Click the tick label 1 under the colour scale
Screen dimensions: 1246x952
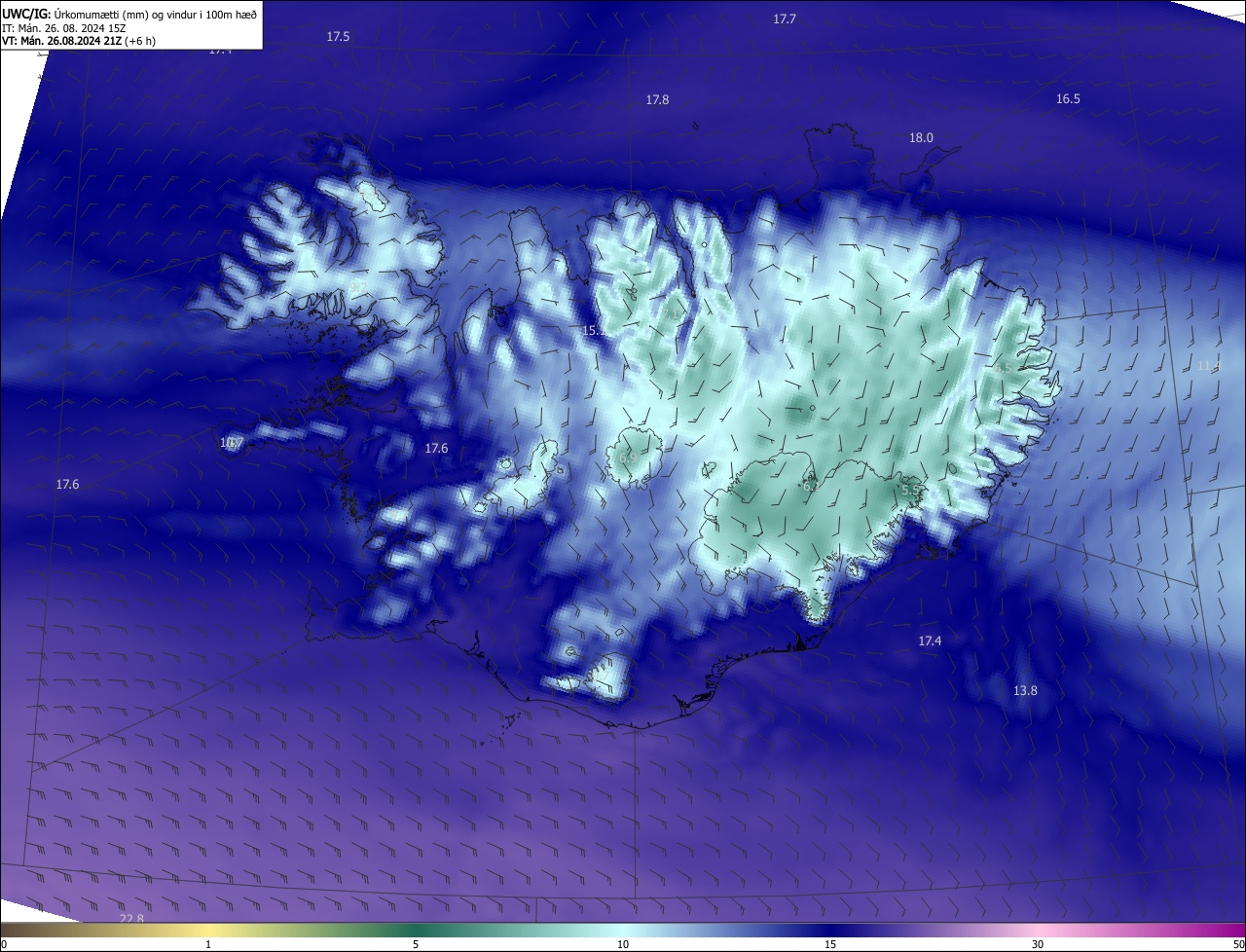(208, 944)
